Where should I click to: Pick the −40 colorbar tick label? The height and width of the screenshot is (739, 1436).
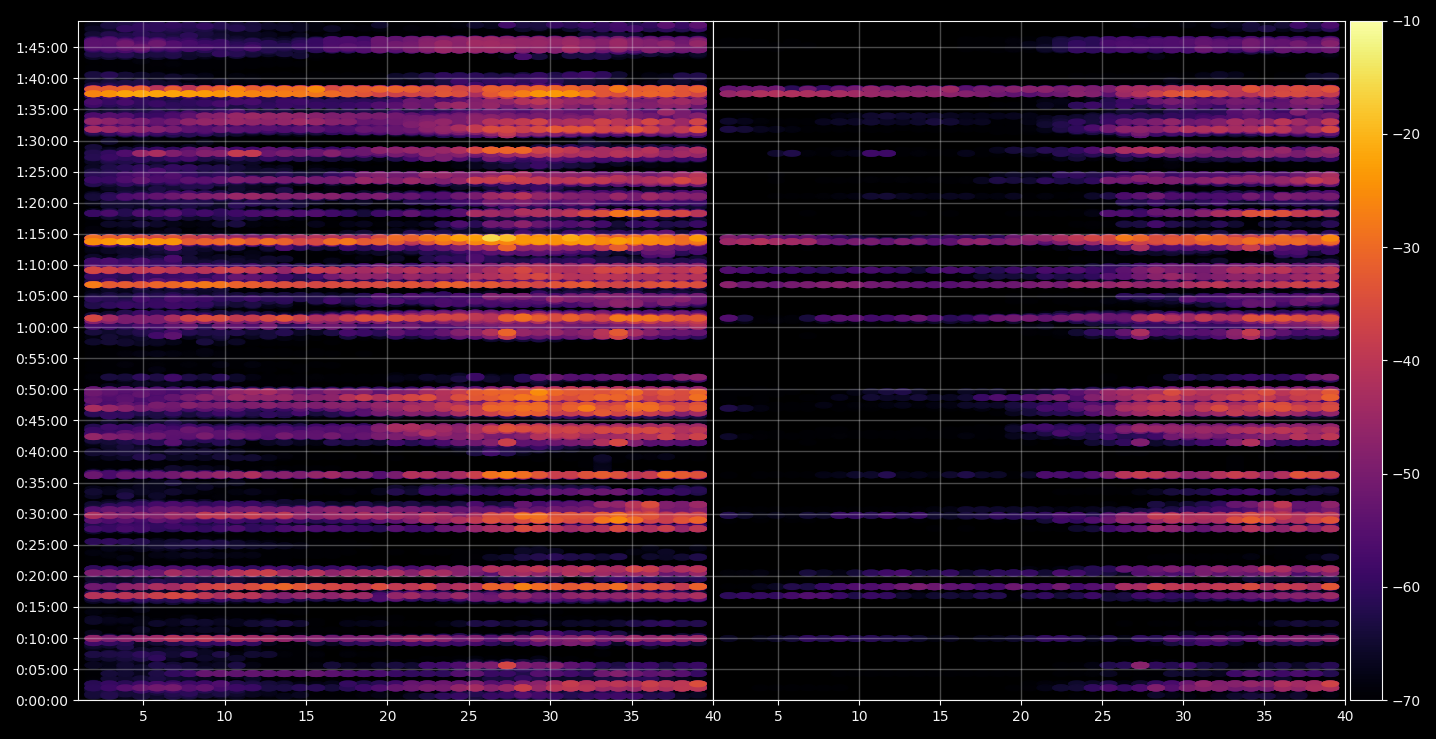[x=1405, y=361]
